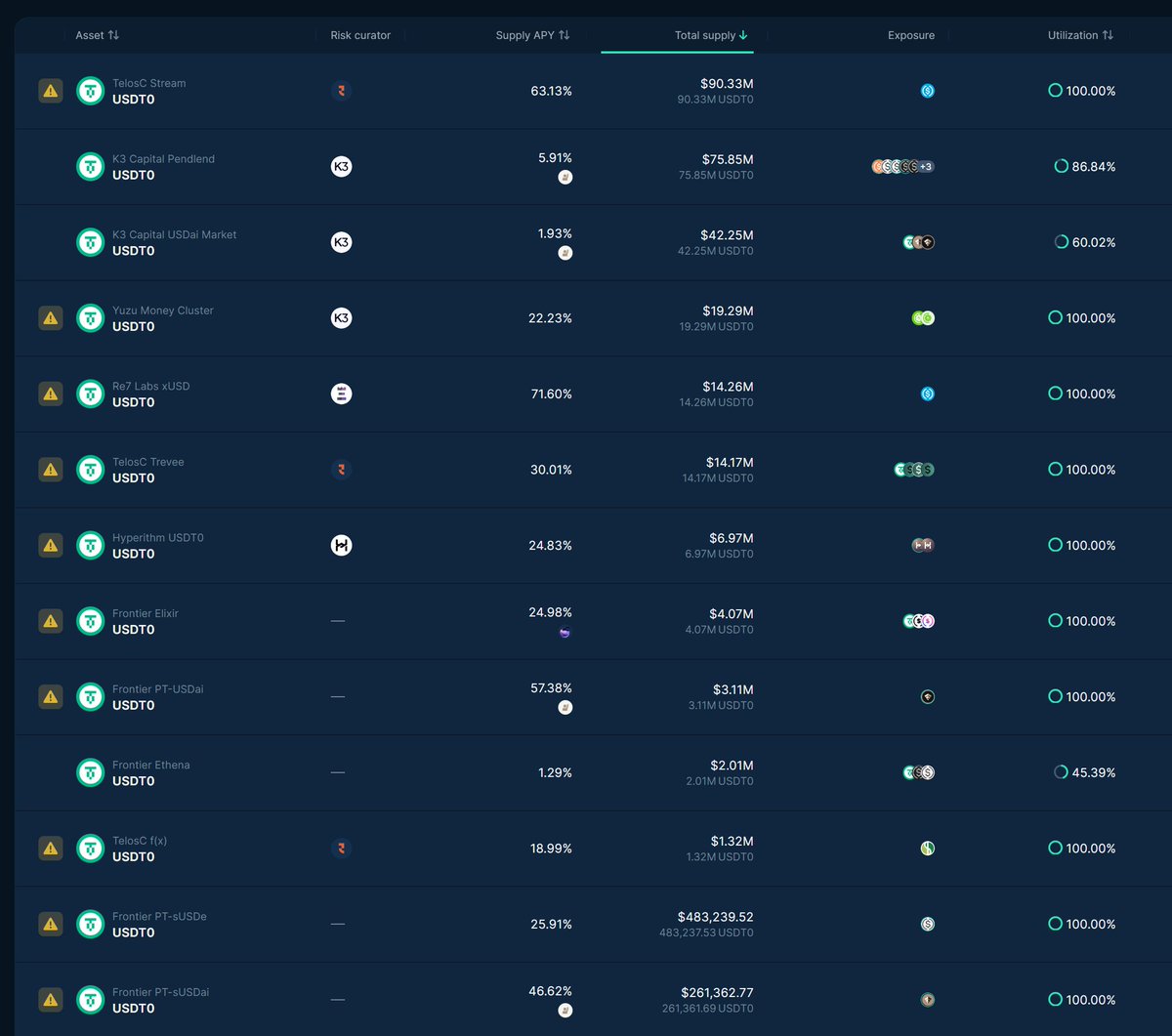Click the $261,362.77 total supply value

pyautogui.click(x=717, y=993)
